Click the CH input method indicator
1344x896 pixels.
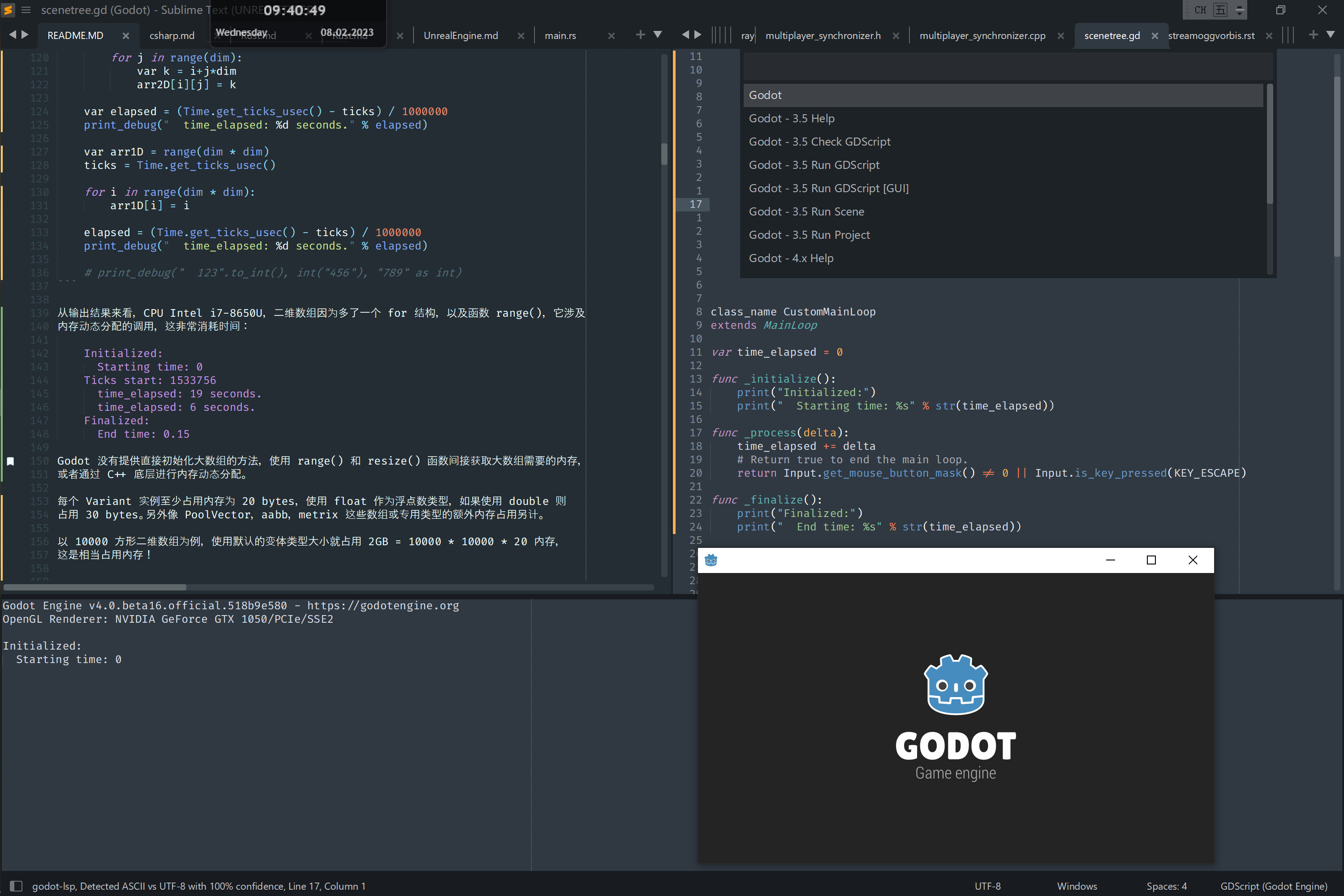1201,10
